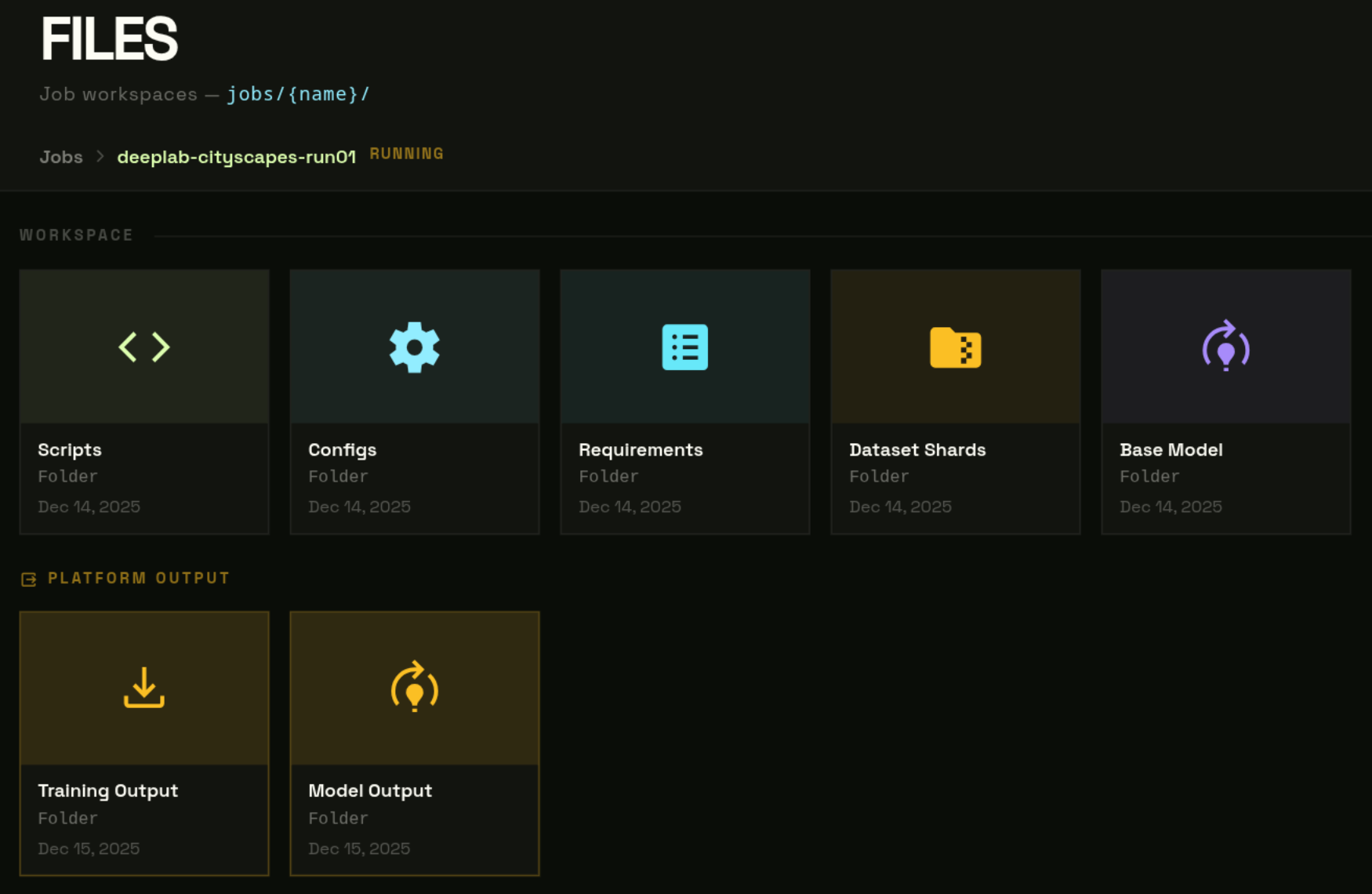Screen dimensions: 1372x894
Task: Click the FILES page heading
Action: (x=110, y=39)
